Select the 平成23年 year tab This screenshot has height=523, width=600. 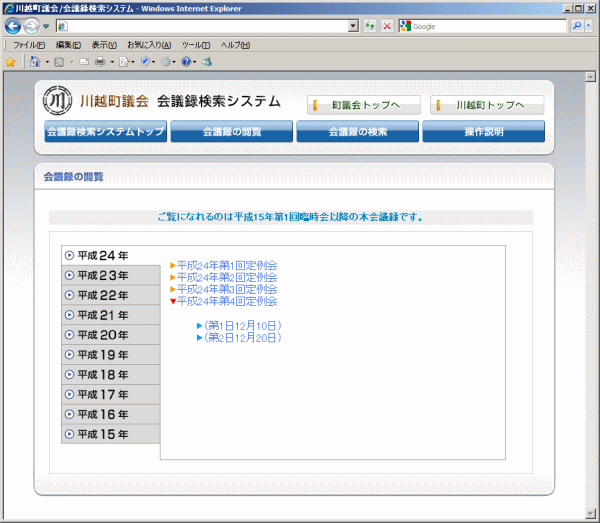111,275
